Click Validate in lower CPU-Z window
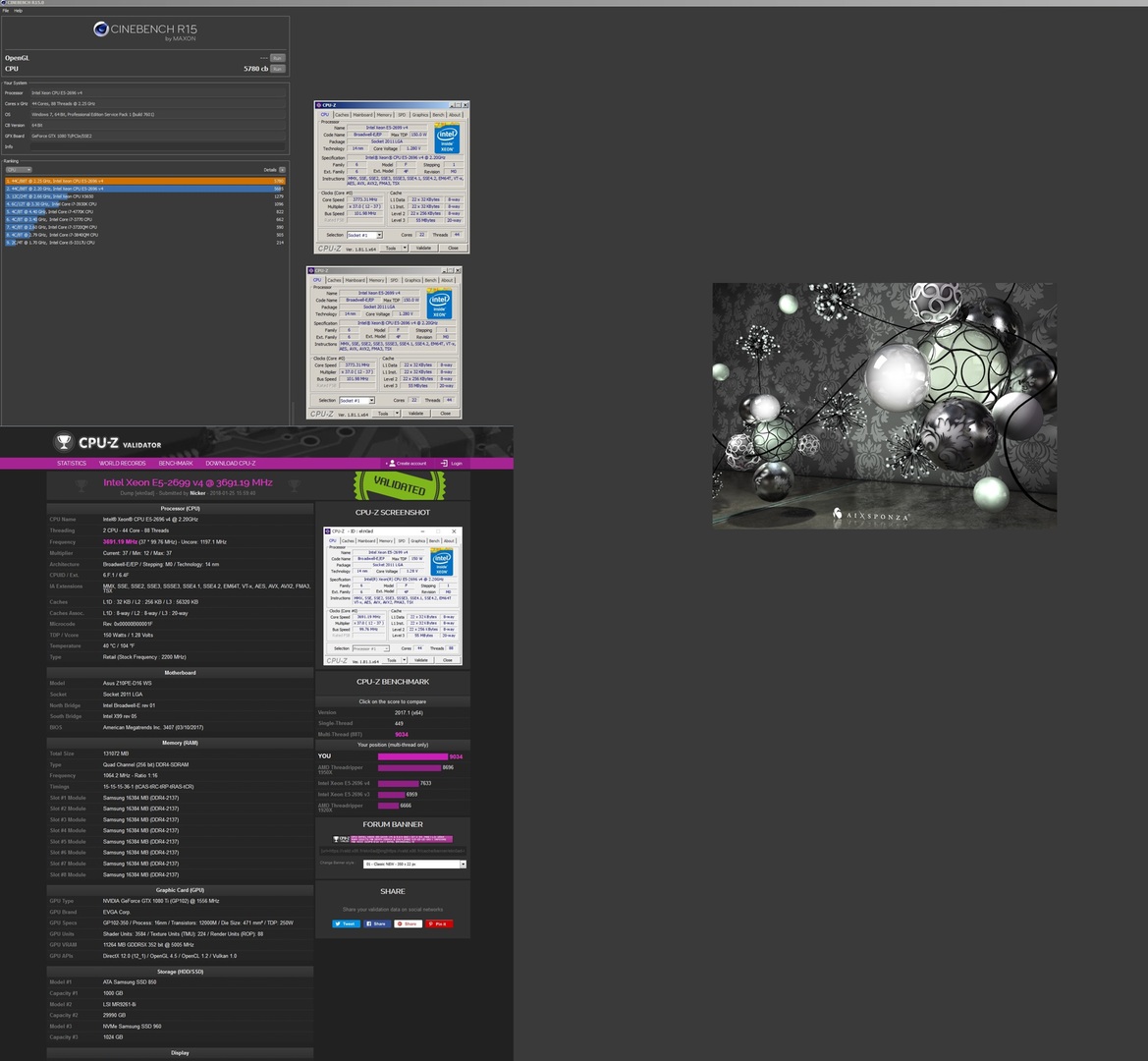This screenshot has width=1148, height=1061. coord(416,414)
